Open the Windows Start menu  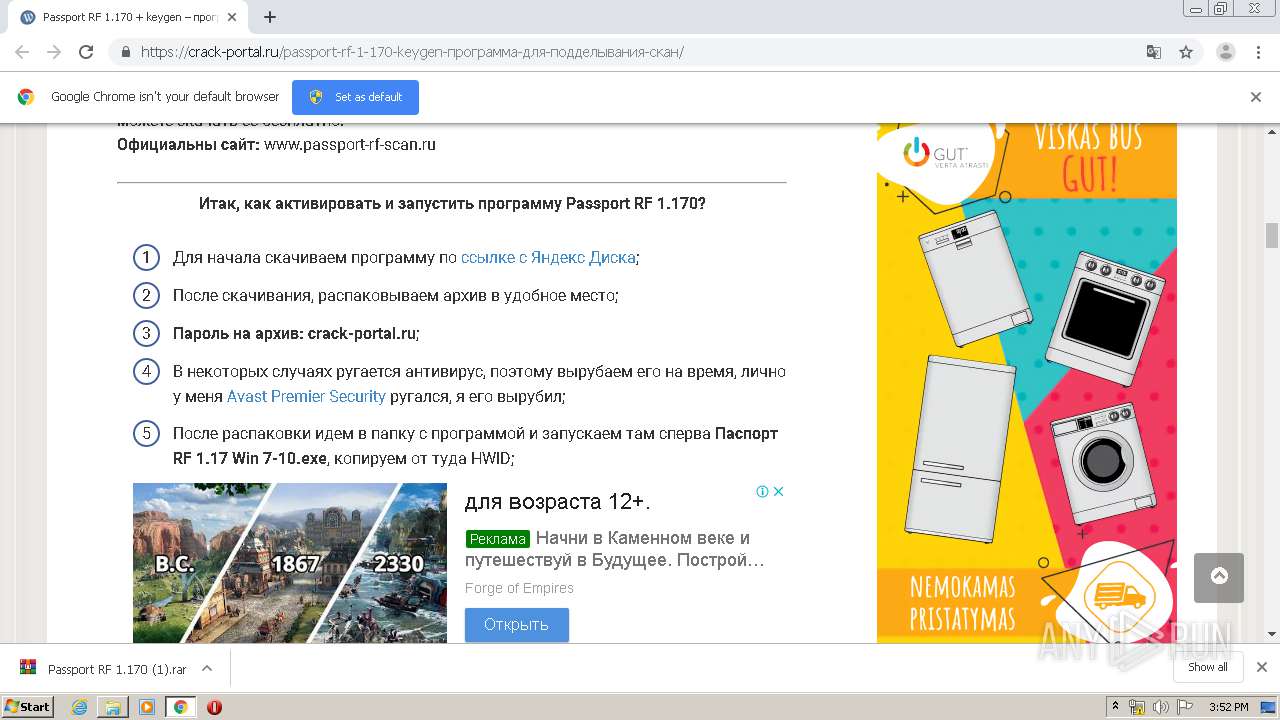[x=27, y=706]
